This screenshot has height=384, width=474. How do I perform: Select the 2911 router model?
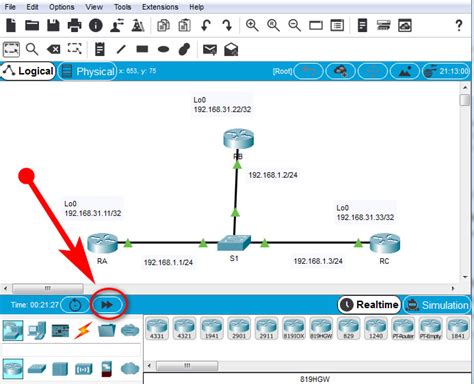pyautogui.click(x=266, y=328)
